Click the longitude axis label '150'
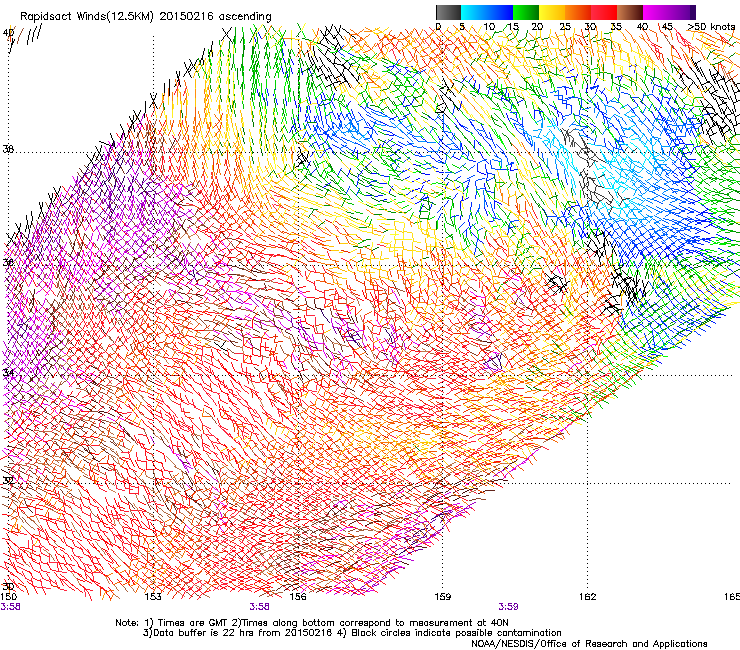 click(x=9, y=597)
